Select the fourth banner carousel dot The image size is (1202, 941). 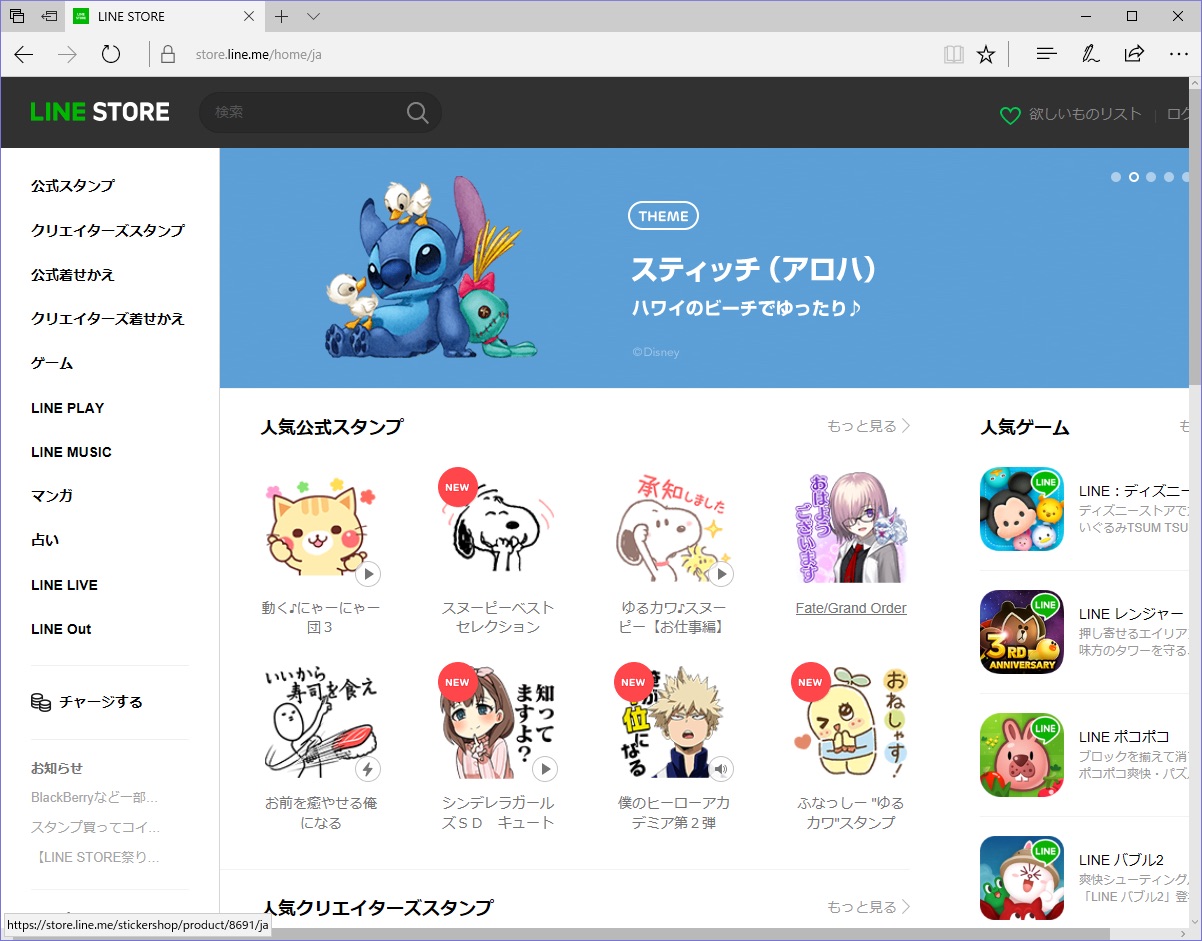1168,177
